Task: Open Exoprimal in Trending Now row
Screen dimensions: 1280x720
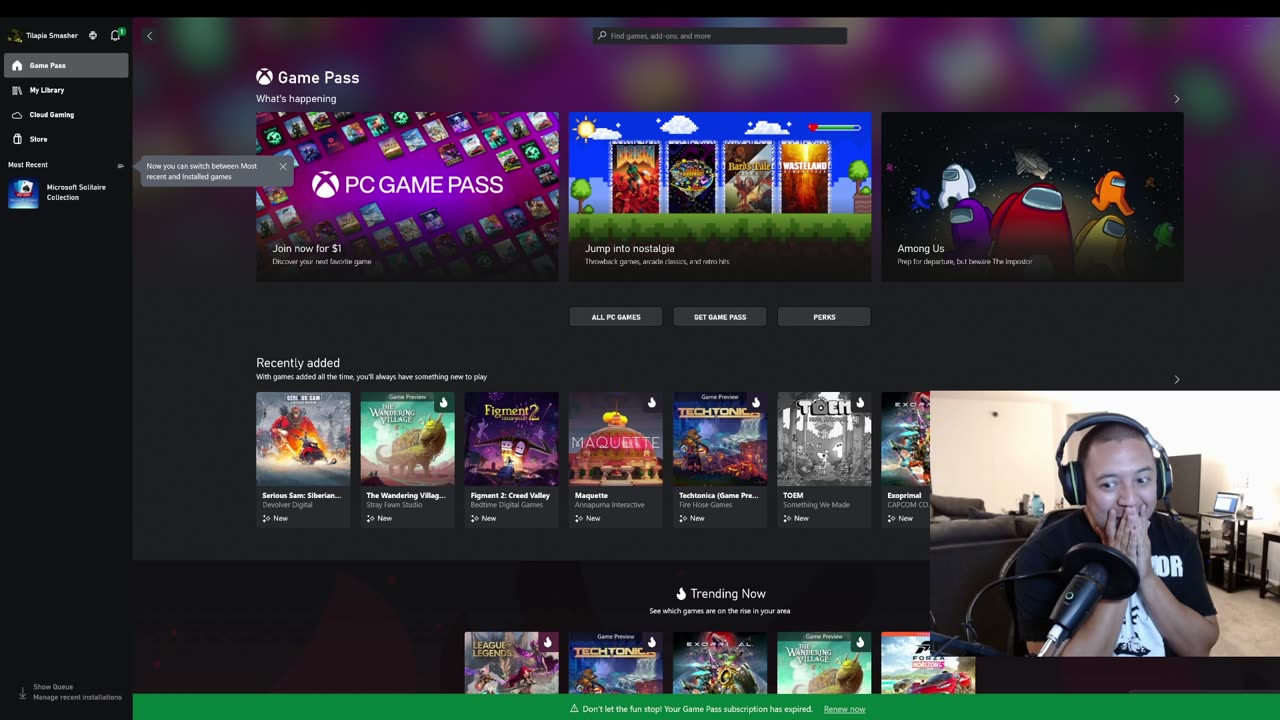Action: (x=720, y=662)
